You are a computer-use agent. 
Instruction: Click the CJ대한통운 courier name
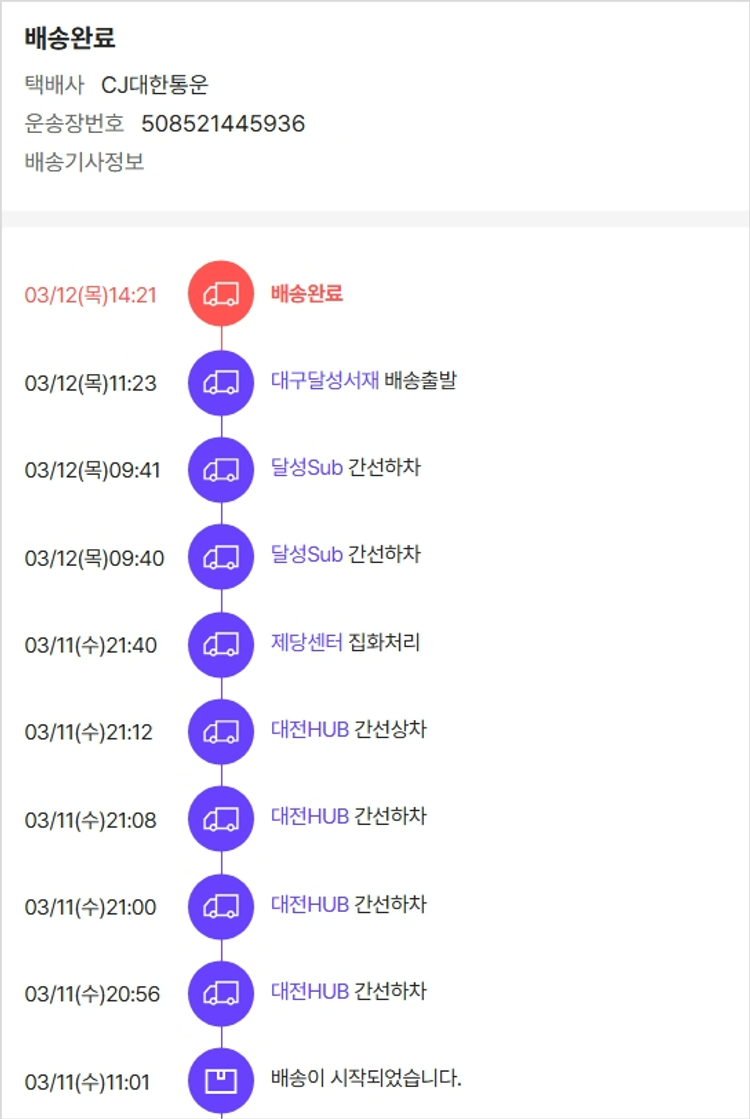click(x=155, y=86)
